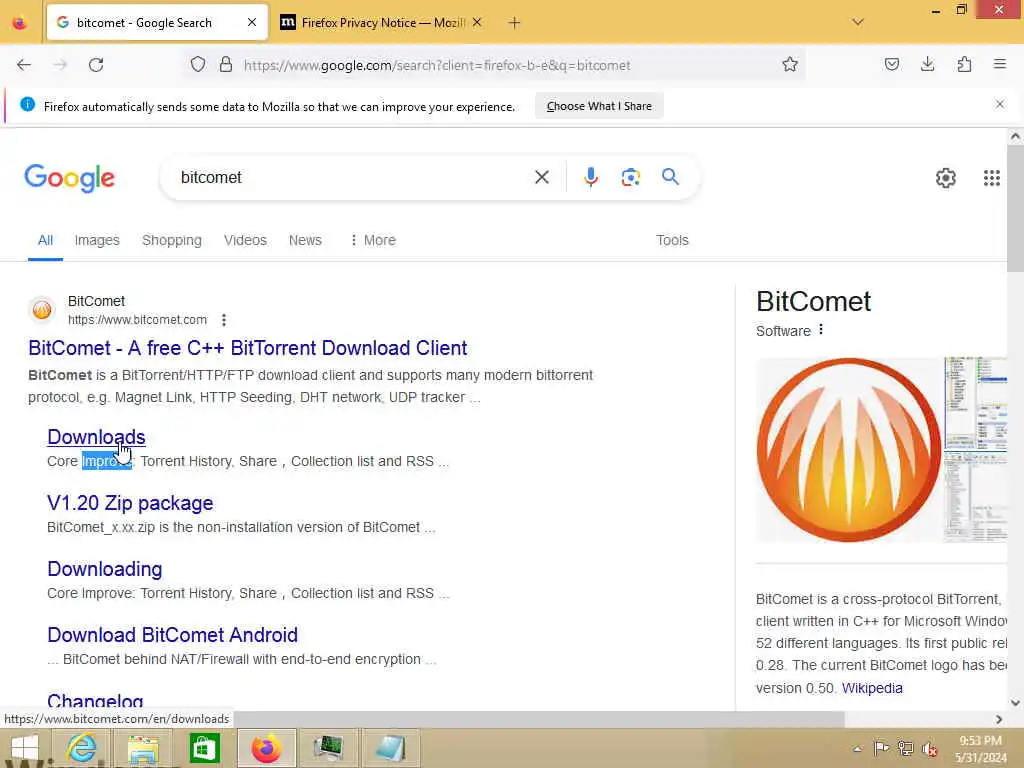1024x768 pixels.
Task: Go back to the previous page
Action: click(x=24, y=65)
